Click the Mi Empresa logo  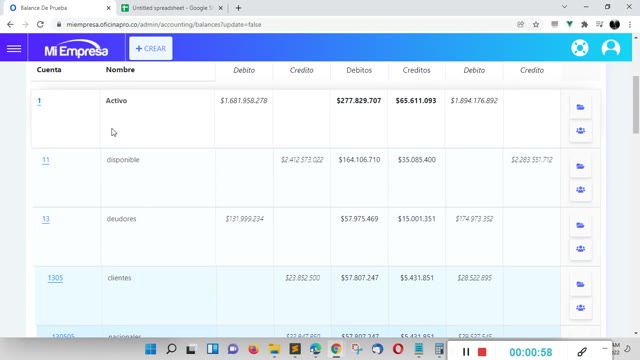point(76,49)
